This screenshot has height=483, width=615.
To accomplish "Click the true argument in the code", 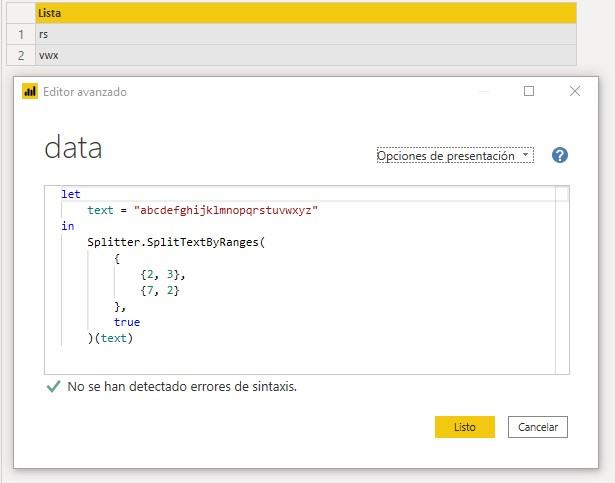I will point(127,322).
